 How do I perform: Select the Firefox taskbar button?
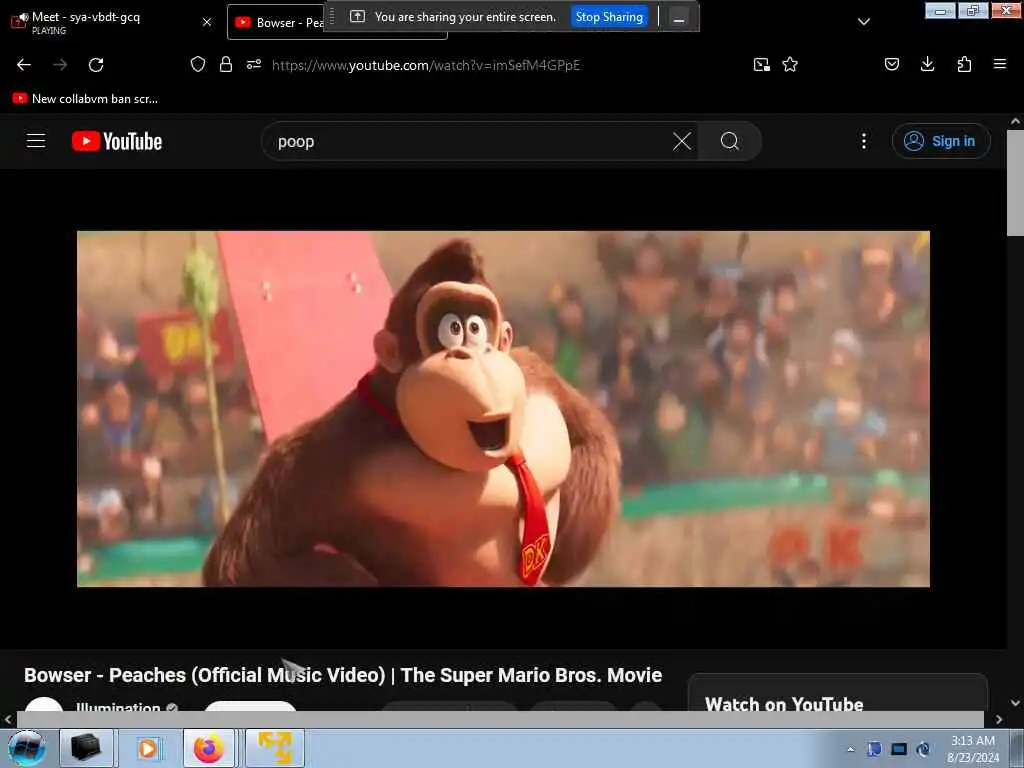point(209,748)
